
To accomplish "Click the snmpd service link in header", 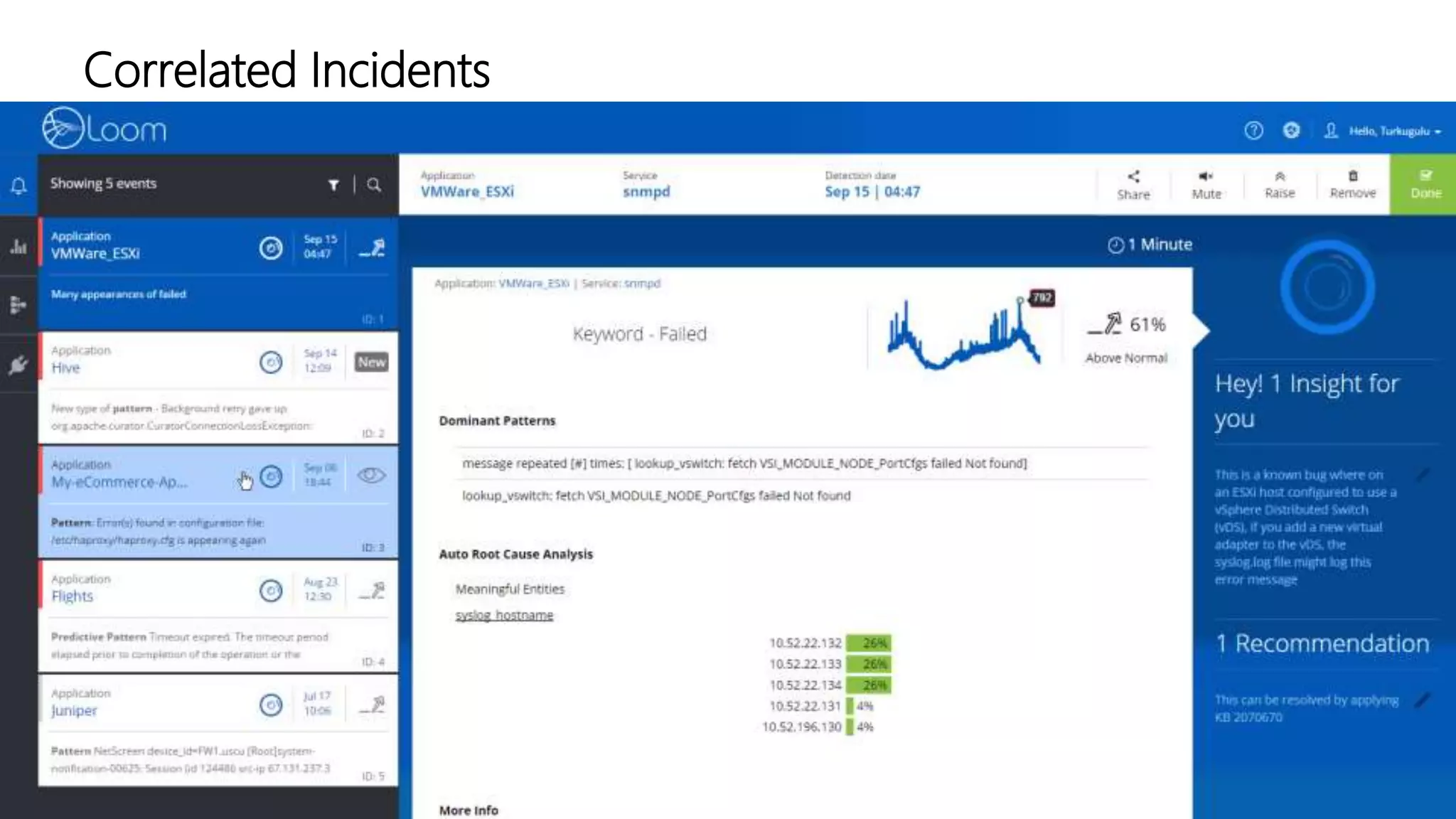I will click(646, 192).
